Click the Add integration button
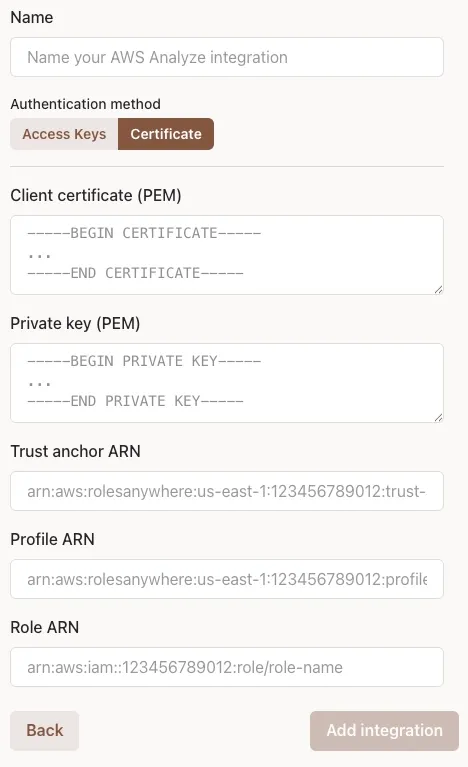The width and height of the screenshot is (468, 767). tap(384, 730)
